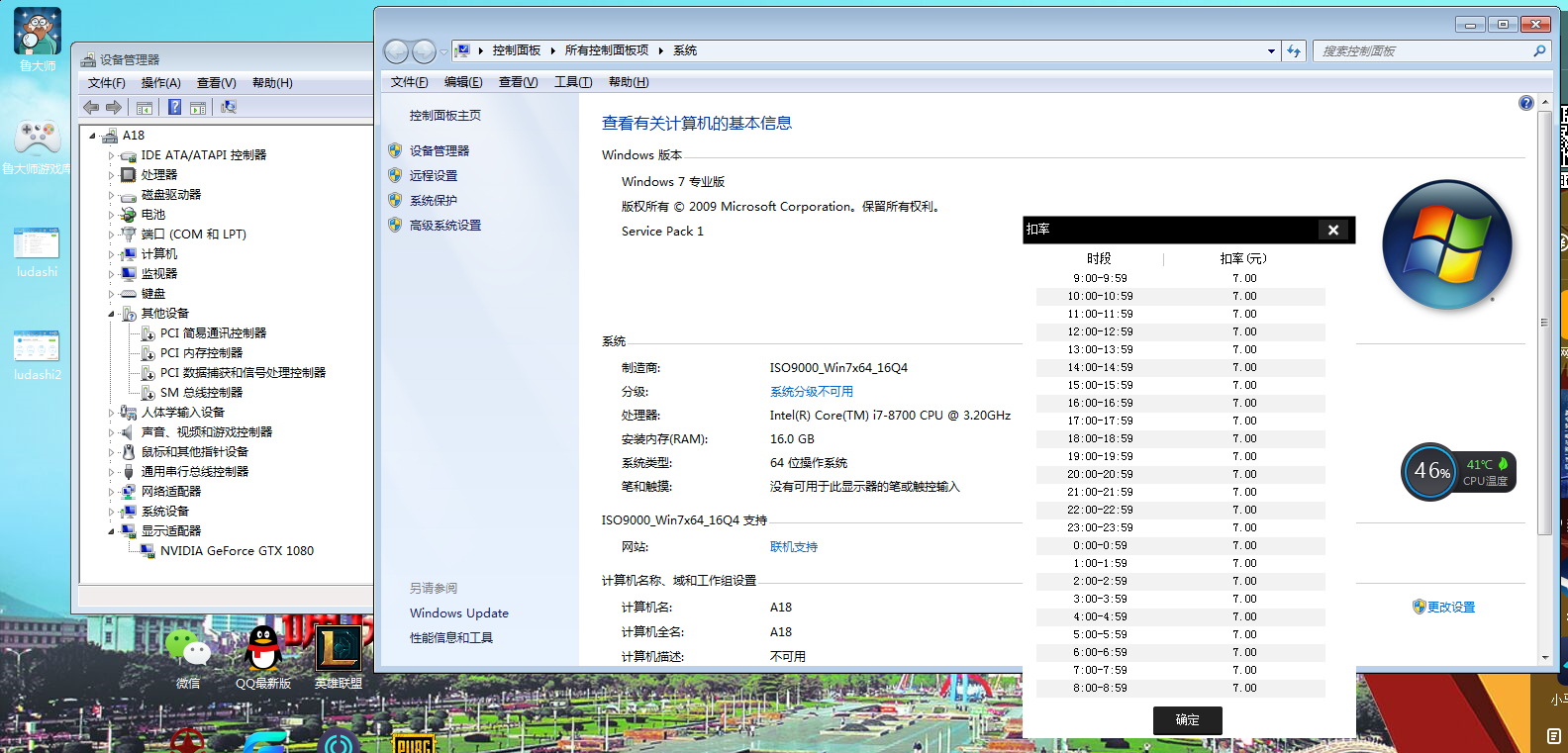Click the refresh button beside the address bar
This screenshot has height=753, width=1568.
click(1294, 51)
